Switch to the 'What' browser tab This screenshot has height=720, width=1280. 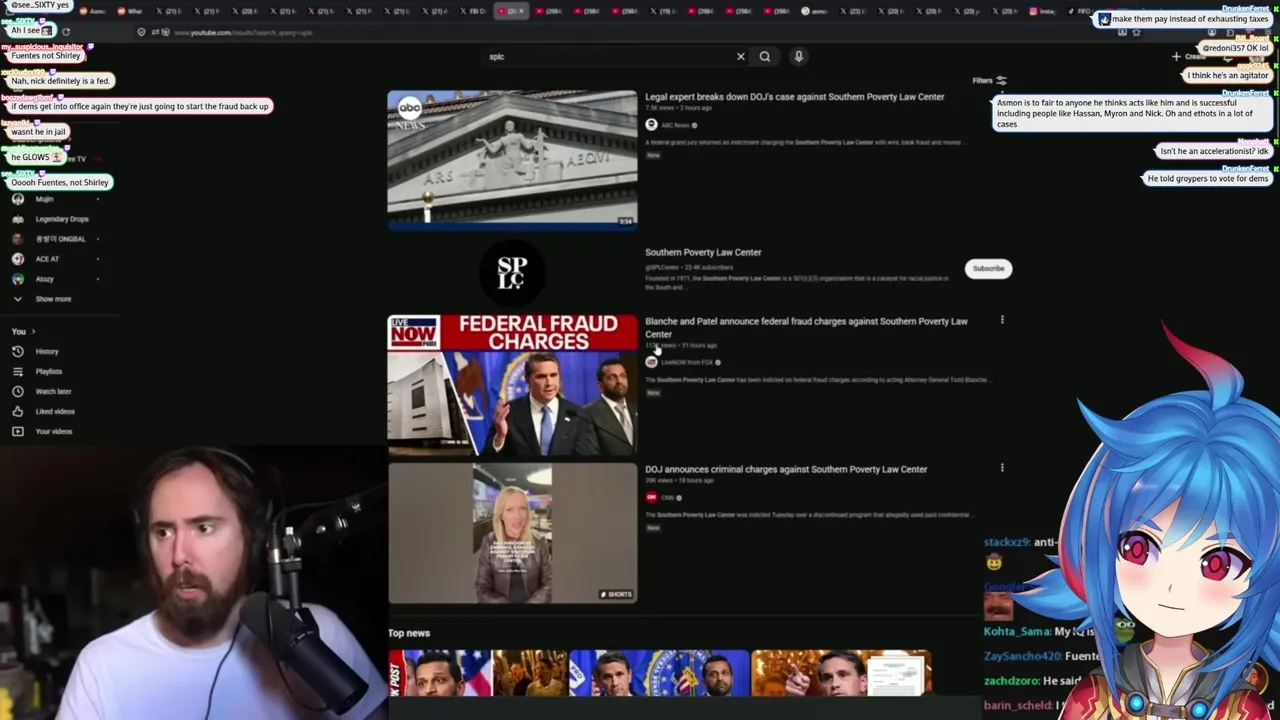131,11
